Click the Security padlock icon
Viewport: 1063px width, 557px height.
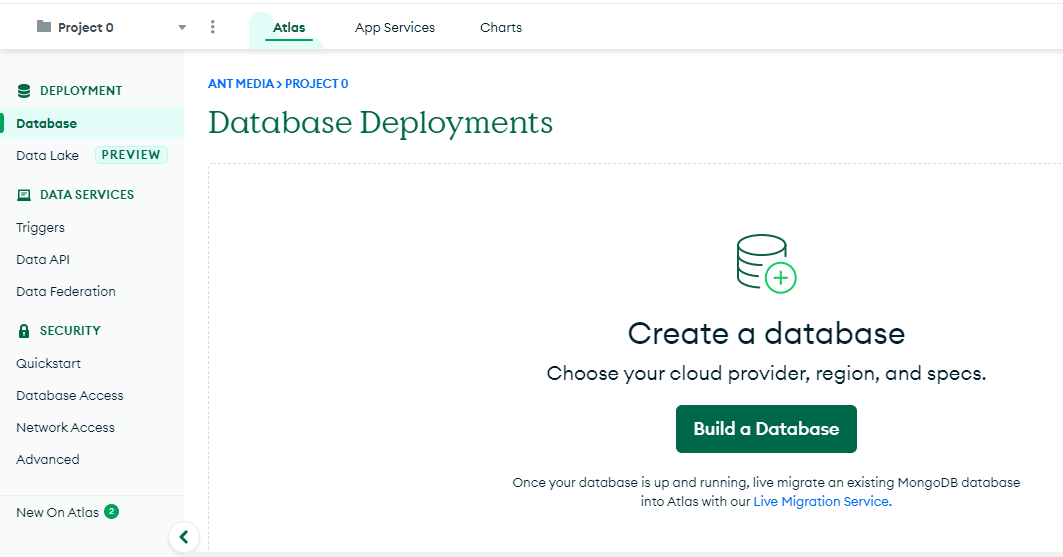[24, 331]
